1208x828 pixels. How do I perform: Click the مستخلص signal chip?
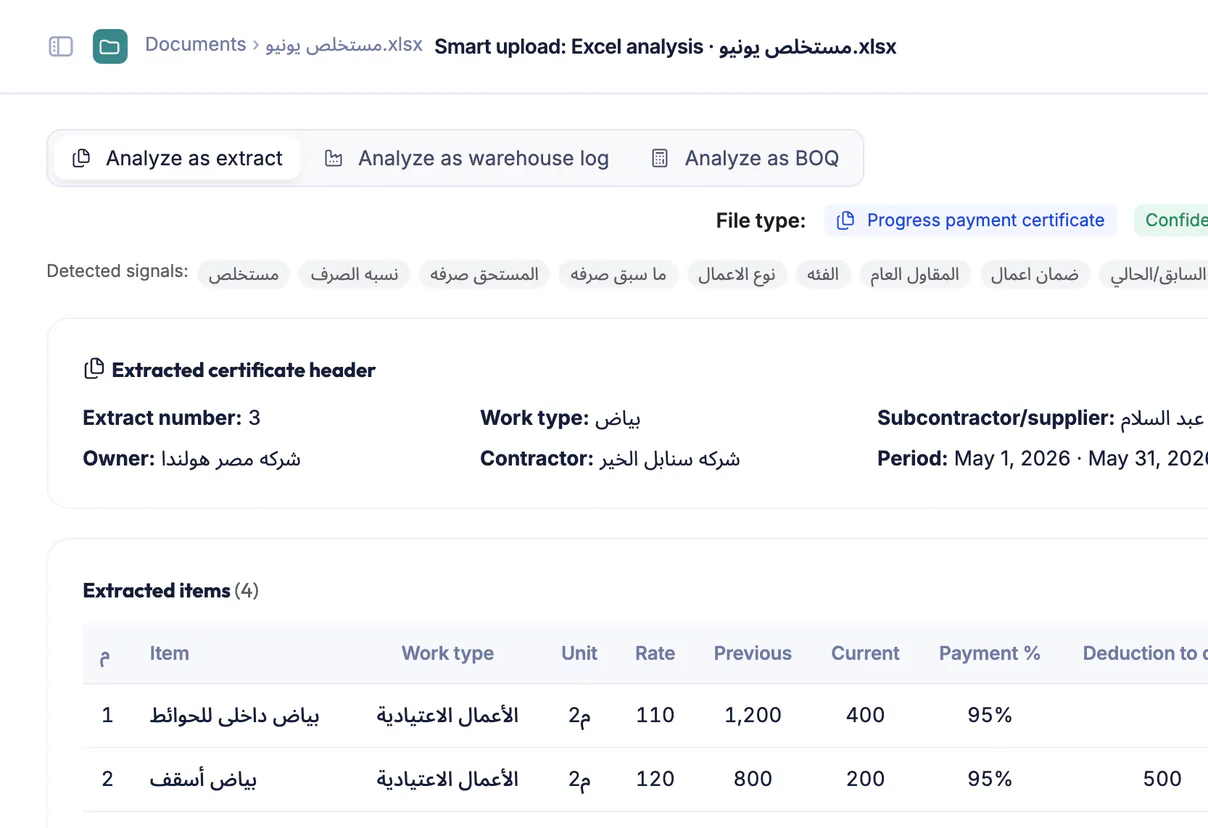(x=244, y=274)
